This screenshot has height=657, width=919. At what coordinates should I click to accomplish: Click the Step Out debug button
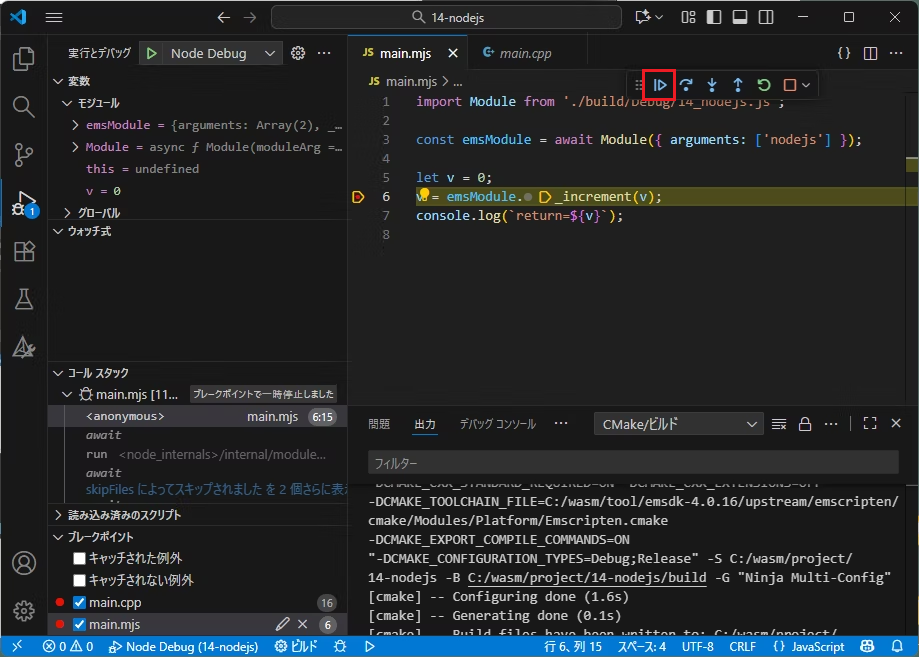738,85
